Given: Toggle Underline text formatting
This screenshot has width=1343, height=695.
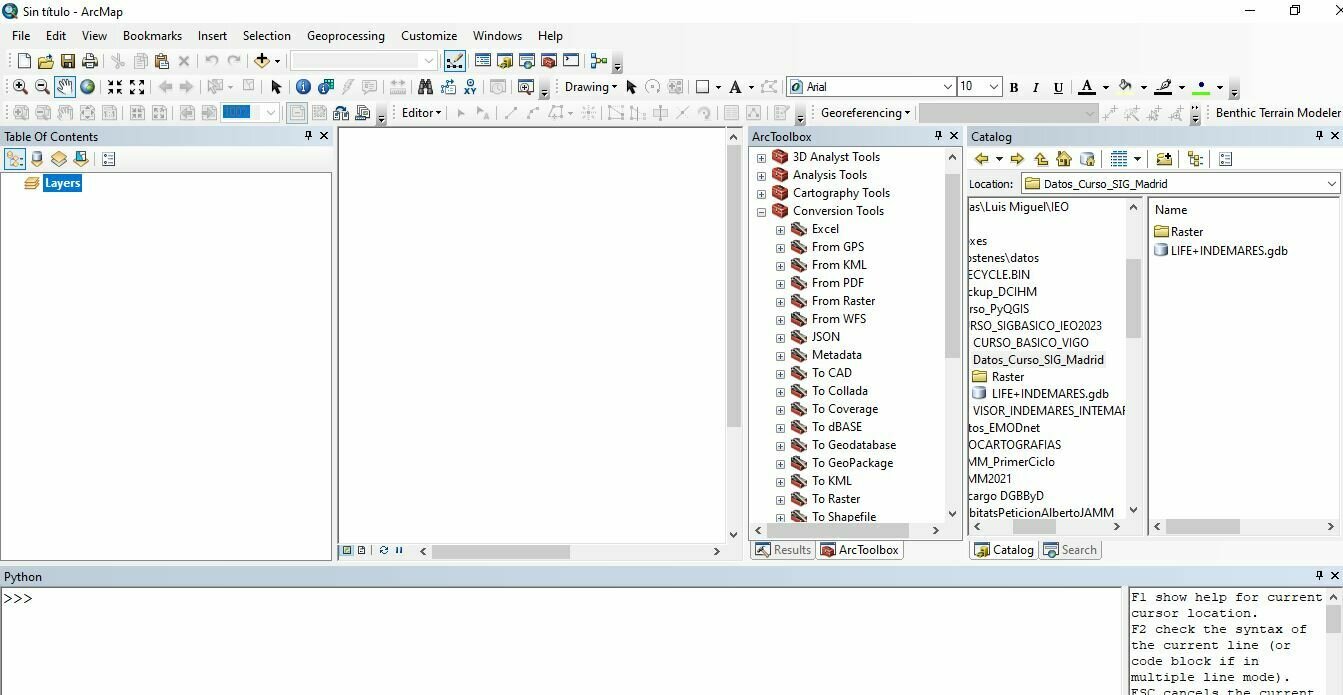Looking at the screenshot, I should coord(1058,87).
